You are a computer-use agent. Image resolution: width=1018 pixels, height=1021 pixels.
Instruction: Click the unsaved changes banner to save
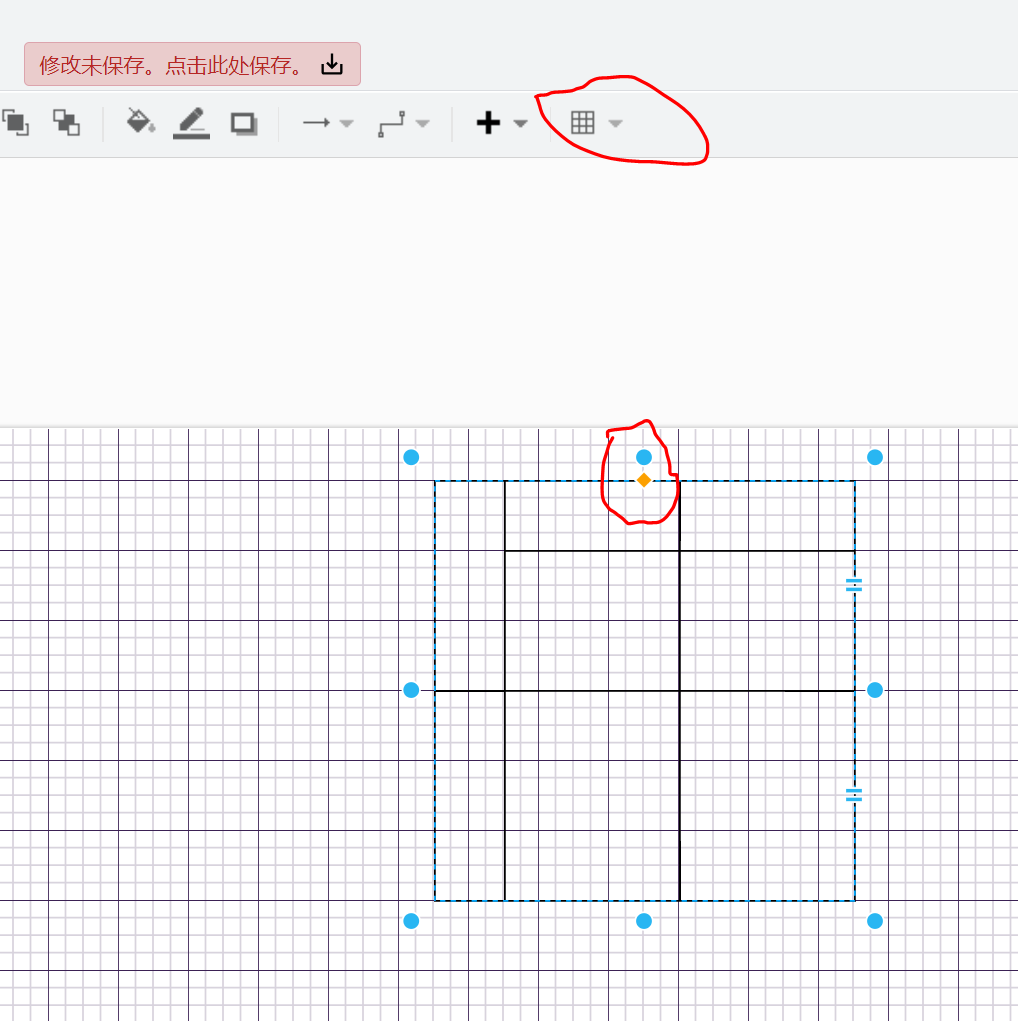192,64
